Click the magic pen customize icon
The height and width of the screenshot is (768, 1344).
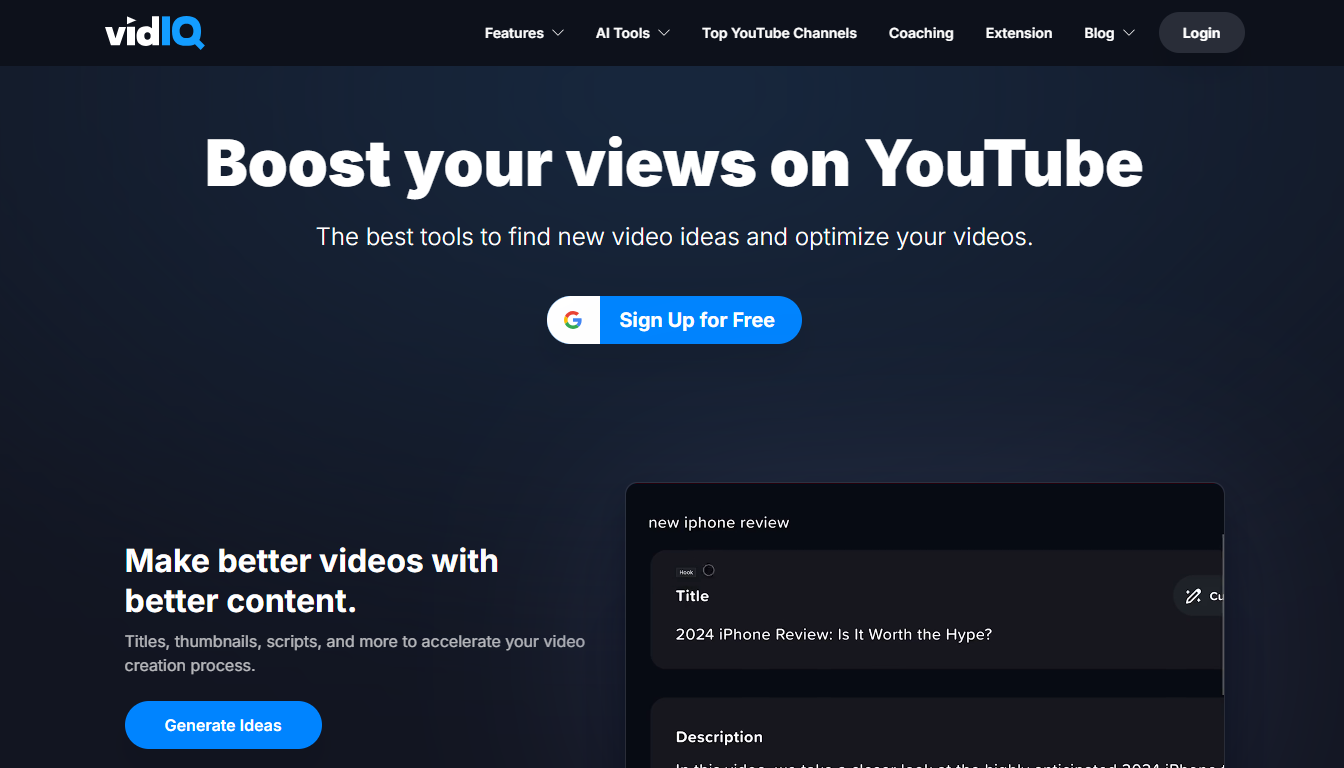click(1193, 596)
